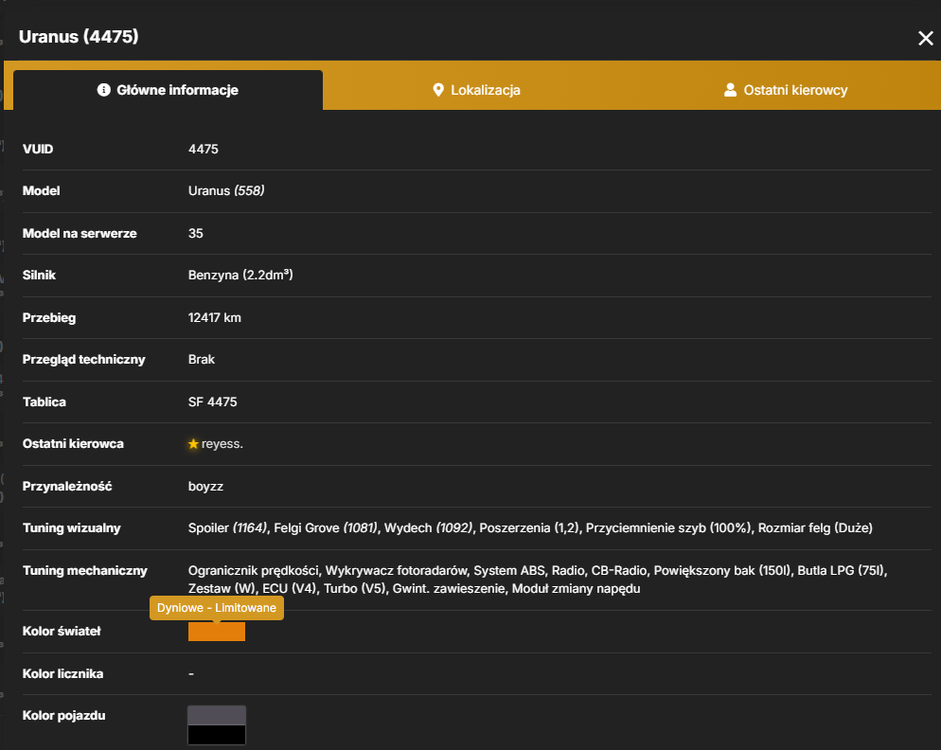Image resolution: width=941 pixels, height=750 pixels.
Task: Open the Główne informacje tab
Action: 168,90
